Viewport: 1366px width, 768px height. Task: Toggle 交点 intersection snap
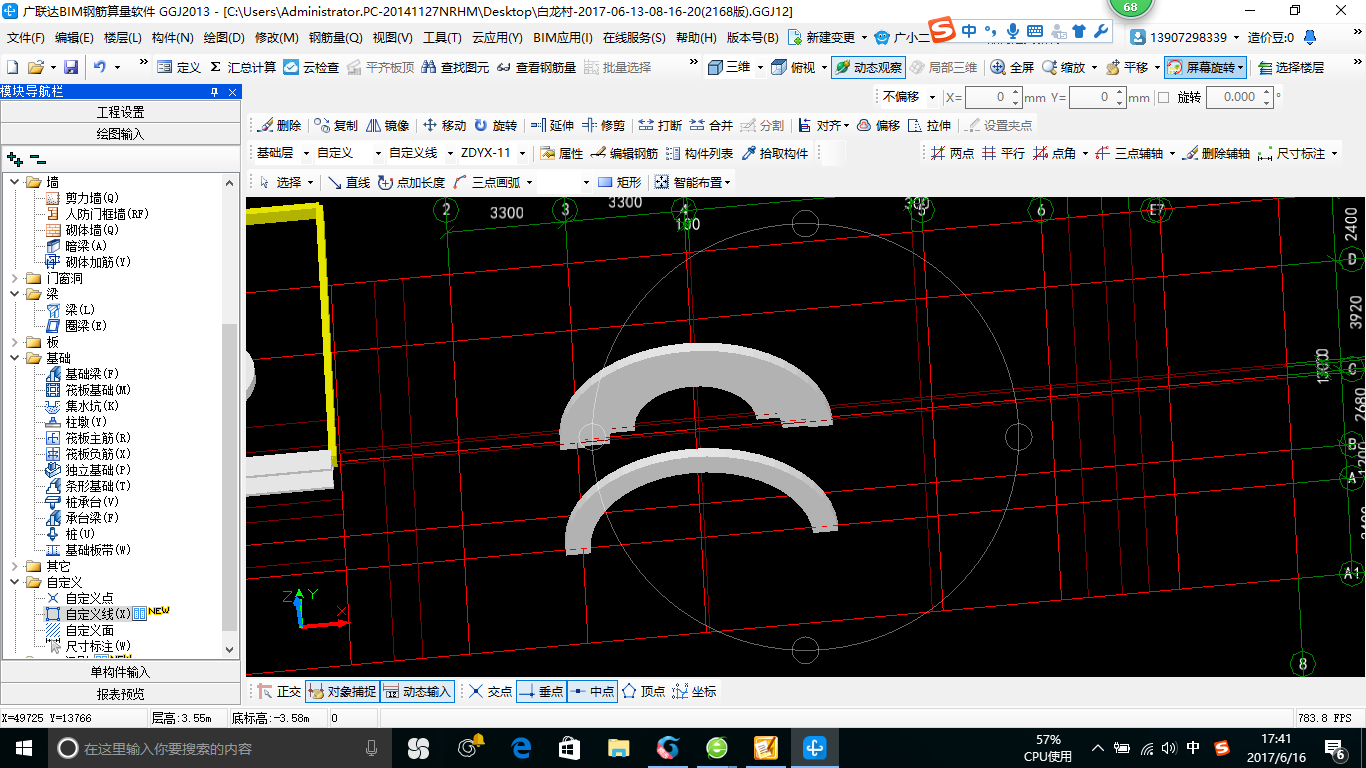[x=491, y=691]
